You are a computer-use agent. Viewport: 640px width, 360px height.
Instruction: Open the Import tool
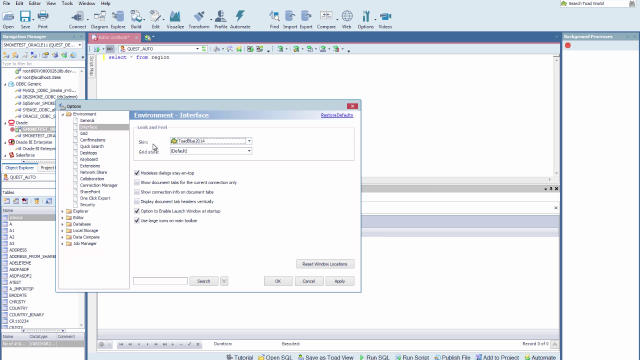[x=290, y=19]
